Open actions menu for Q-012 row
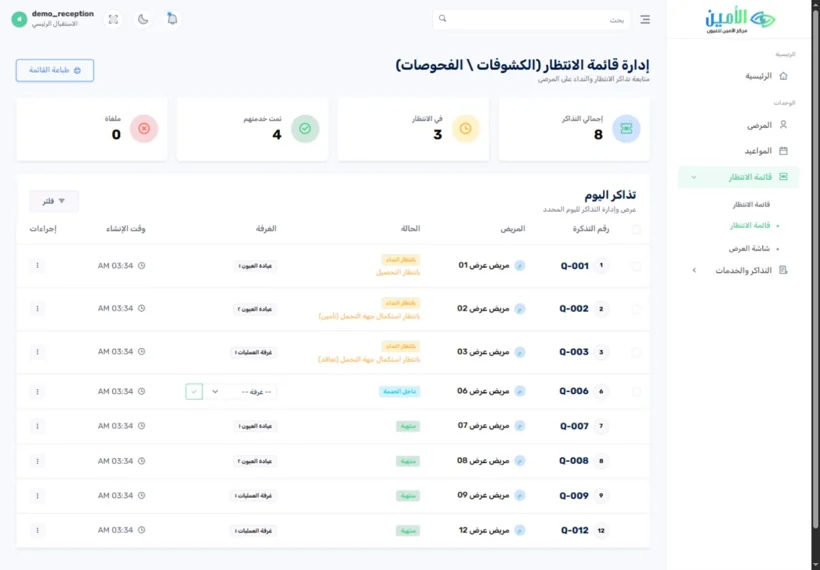Screen dimensions: 820x570 click(x=37, y=530)
